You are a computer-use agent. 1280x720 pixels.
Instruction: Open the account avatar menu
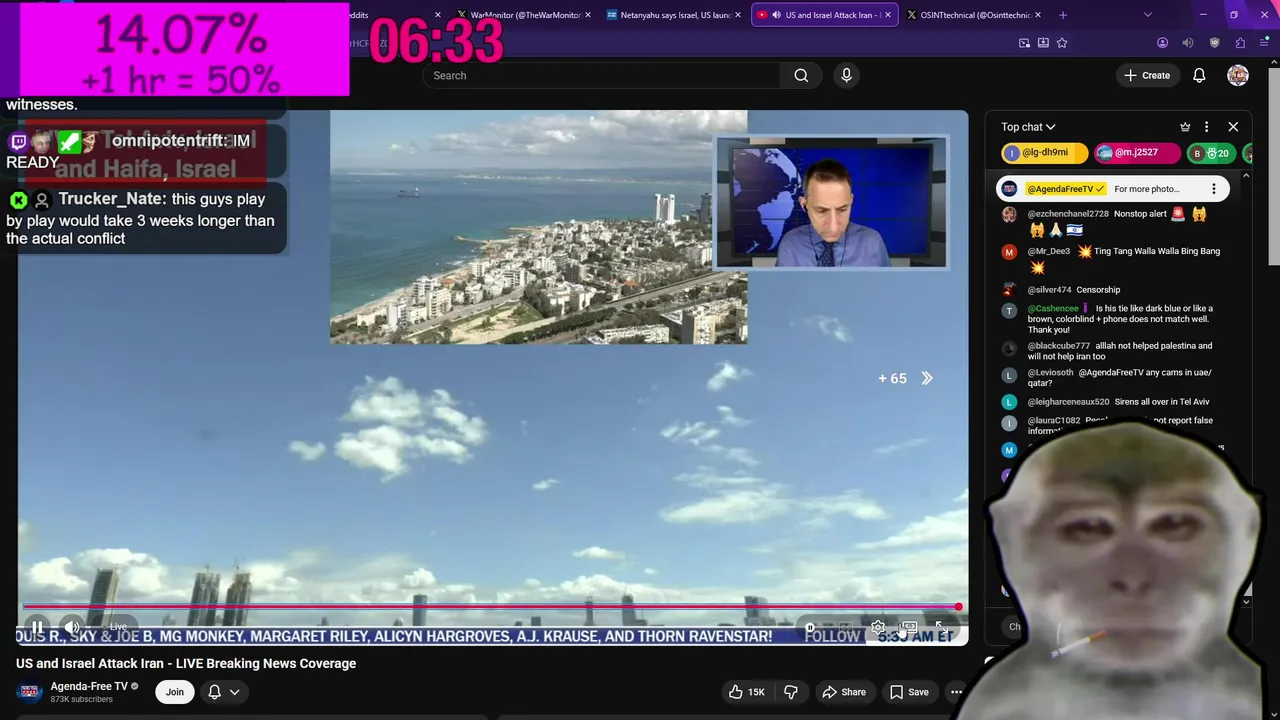[1238, 75]
